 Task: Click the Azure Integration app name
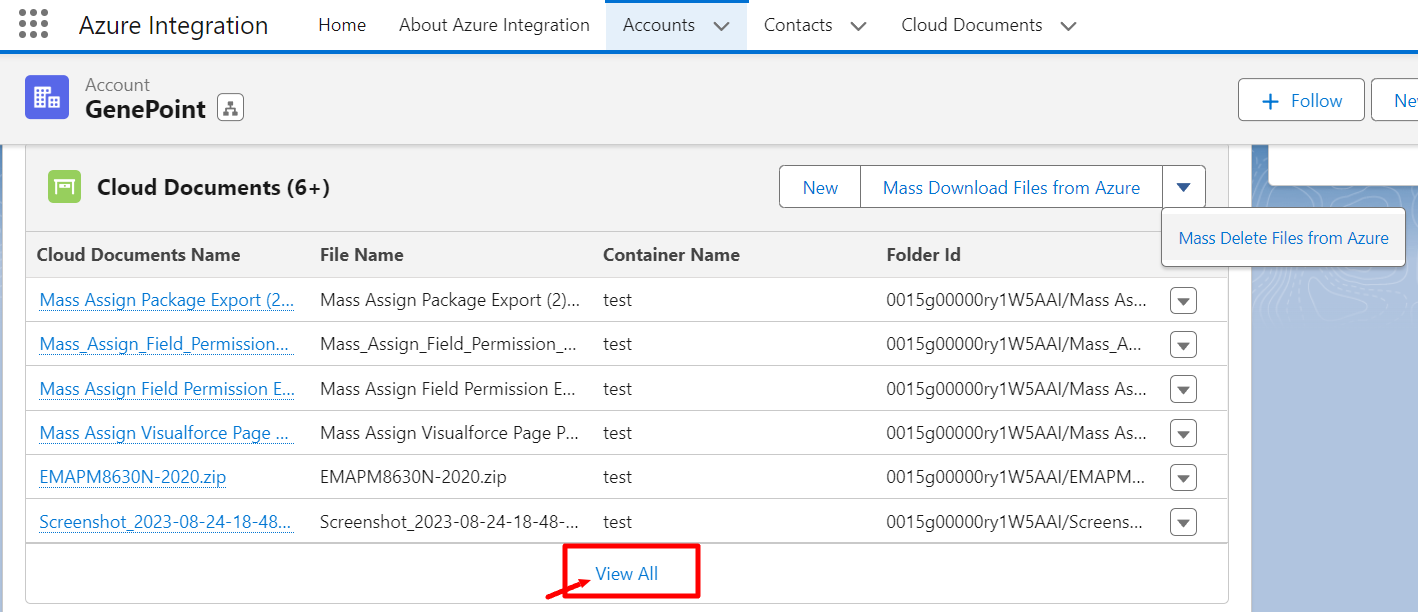coord(173,25)
